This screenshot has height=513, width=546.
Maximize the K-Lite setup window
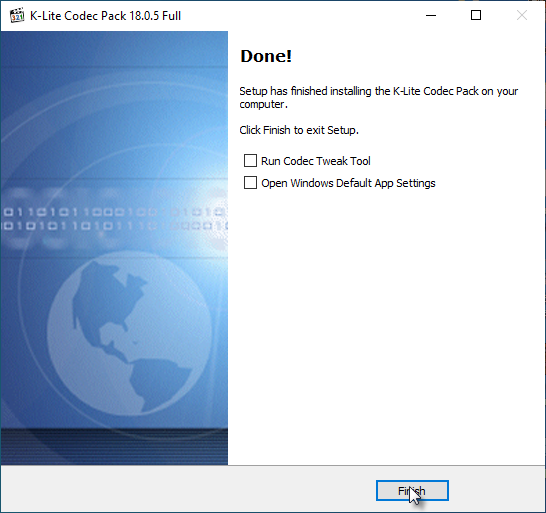coord(476,15)
